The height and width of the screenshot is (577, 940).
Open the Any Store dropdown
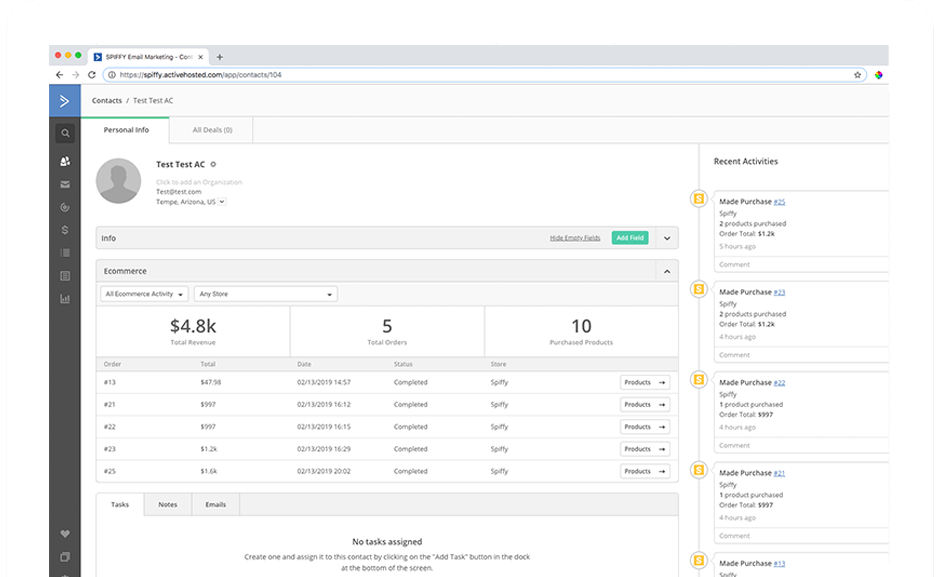tap(266, 294)
